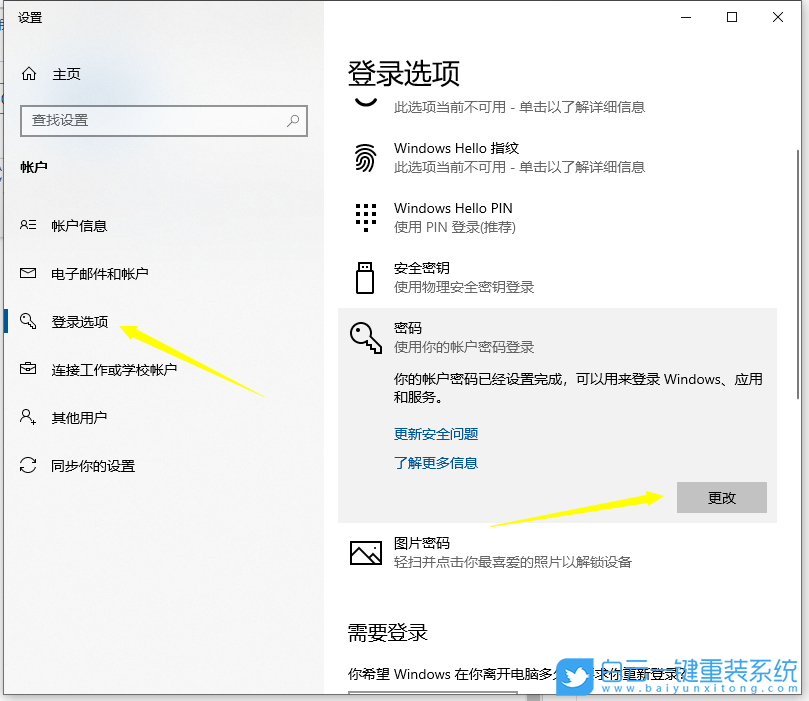Select the Windows Hello 指纹 fingerprint icon
The width and height of the screenshot is (809, 701).
coord(364,157)
